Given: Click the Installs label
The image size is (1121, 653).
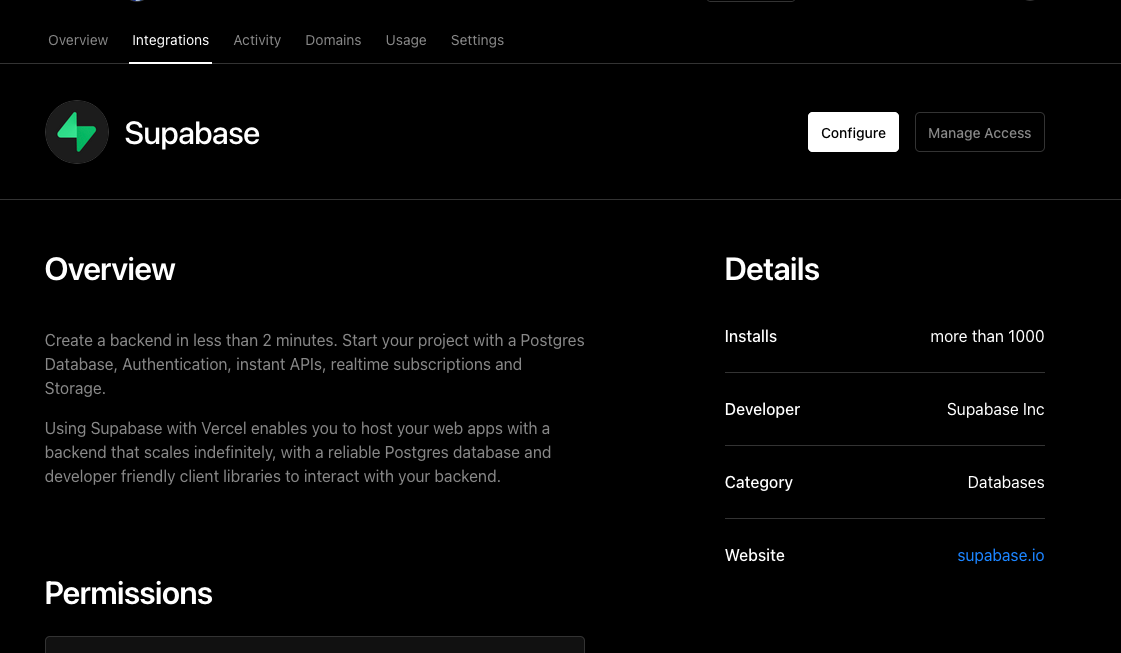Looking at the screenshot, I should pyautogui.click(x=750, y=336).
